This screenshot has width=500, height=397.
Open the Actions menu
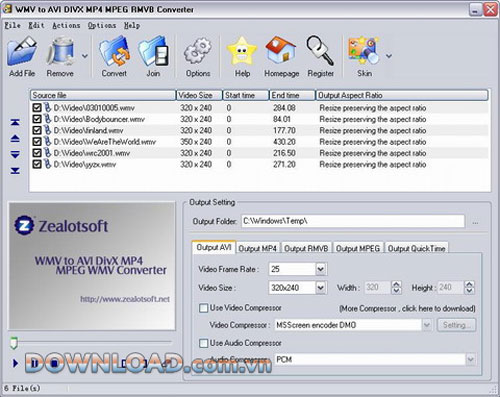coord(66,25)
